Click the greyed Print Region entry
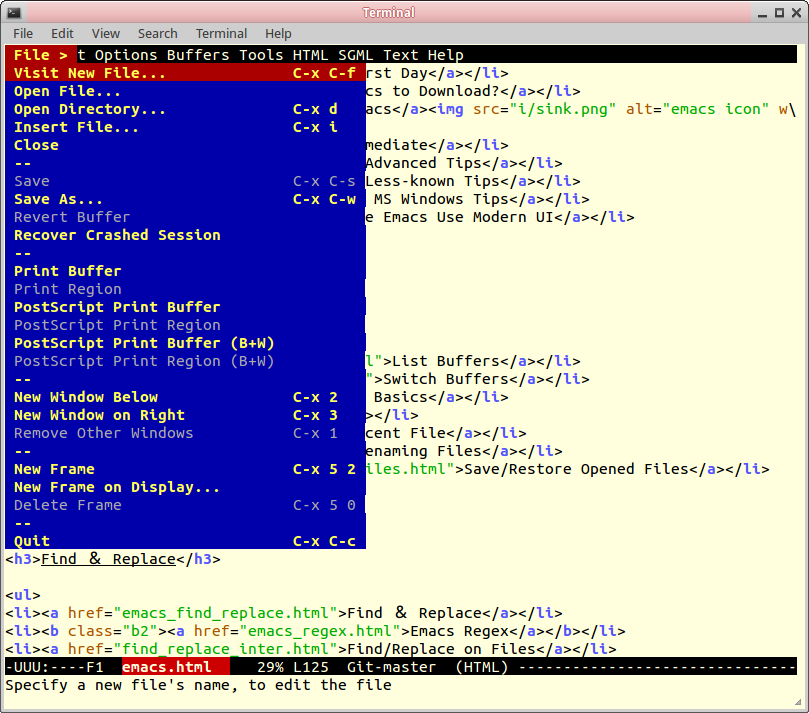The height and width of the screenshot is (713, 809). coord(185,289)
